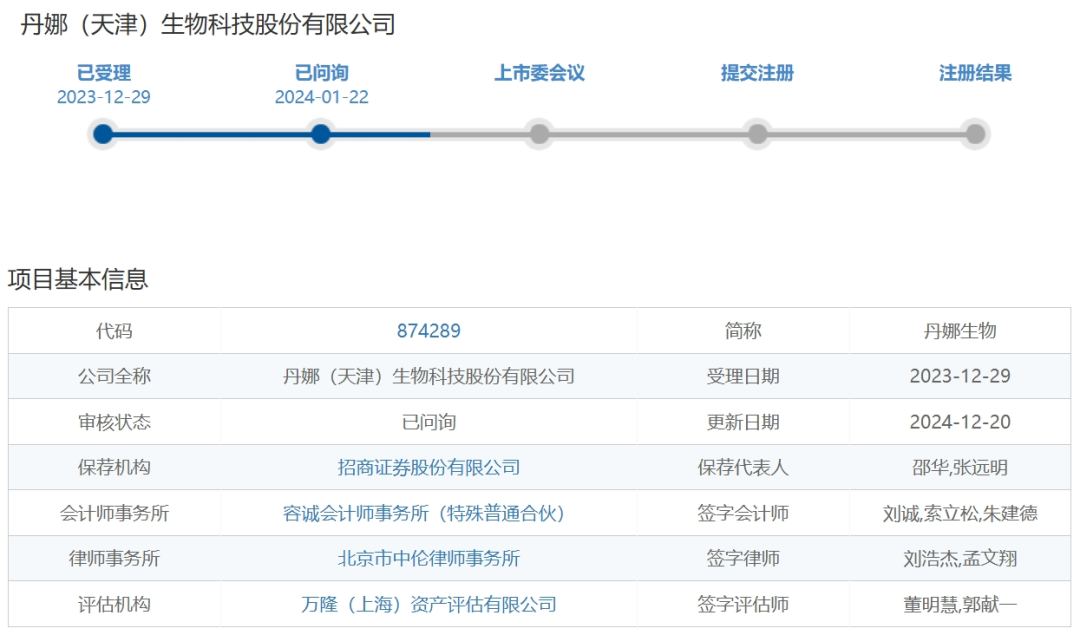Select the 已受理 stage label
Image resolution: width=1080 pixels, height=635 pixels.
tap(103, 73)
